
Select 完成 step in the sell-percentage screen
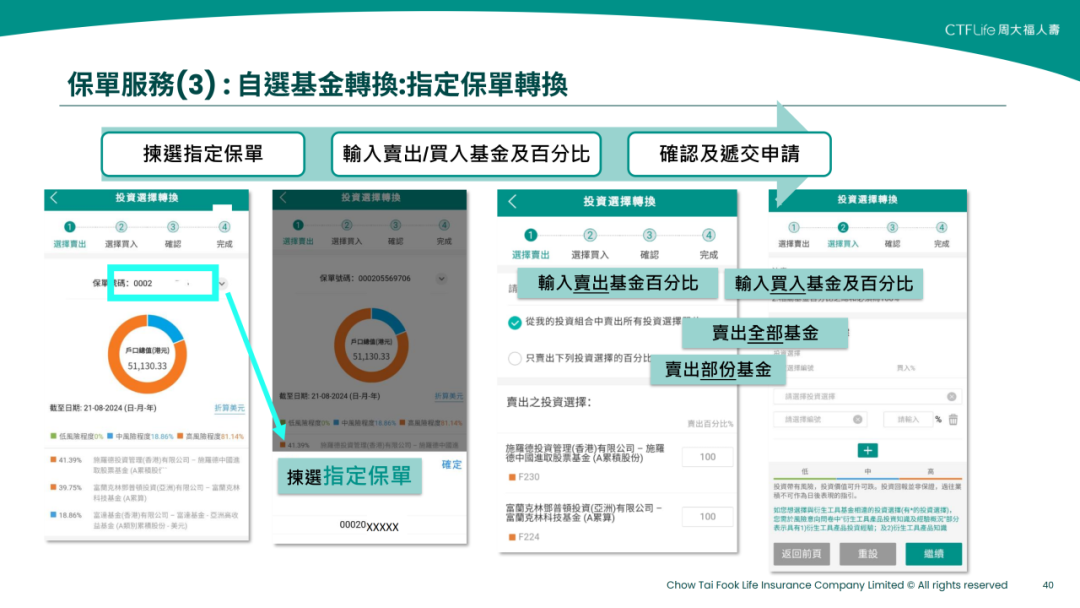(709, 255)
